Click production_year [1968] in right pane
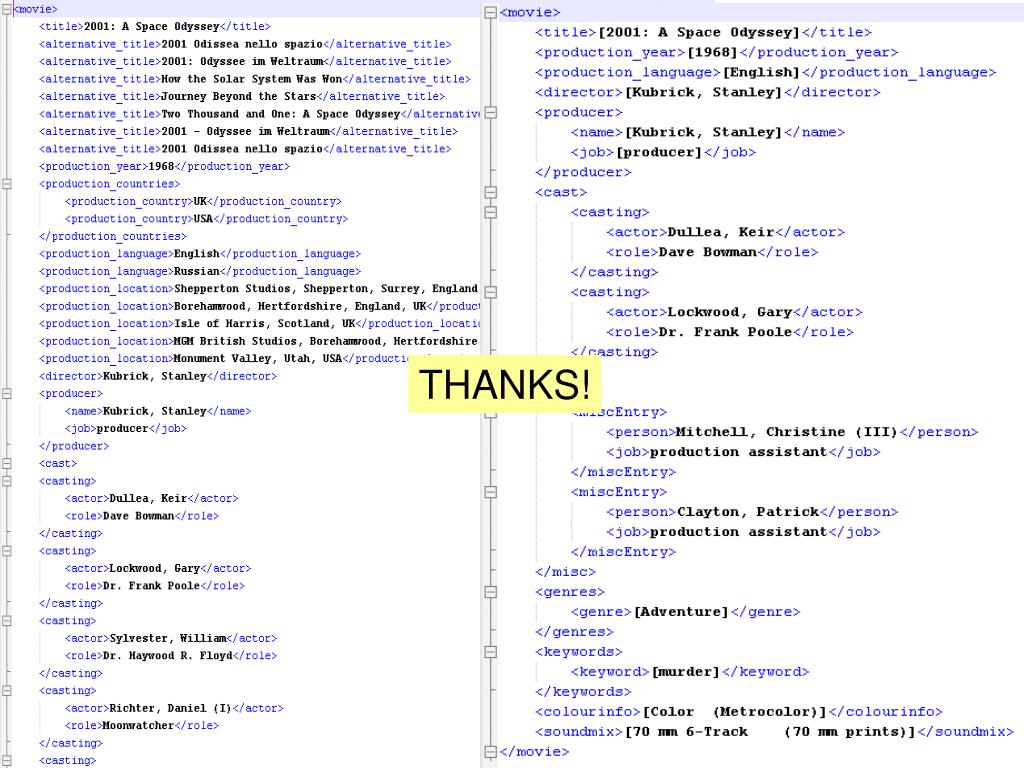The width and height of the screenshot is (1024, 768). pyautogui.click(x=716, y=52)
